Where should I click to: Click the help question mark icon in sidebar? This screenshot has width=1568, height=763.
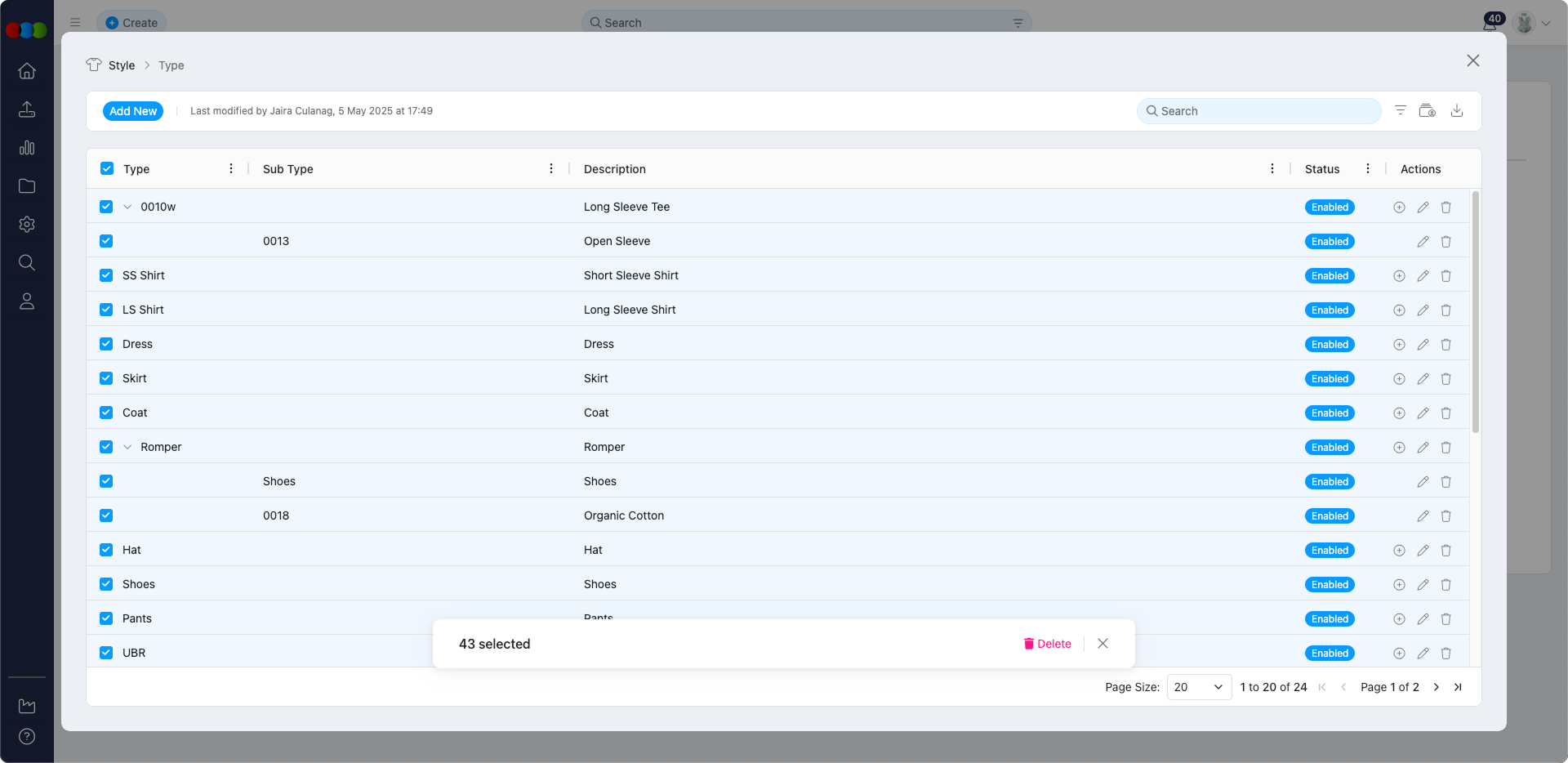[27, 736]
